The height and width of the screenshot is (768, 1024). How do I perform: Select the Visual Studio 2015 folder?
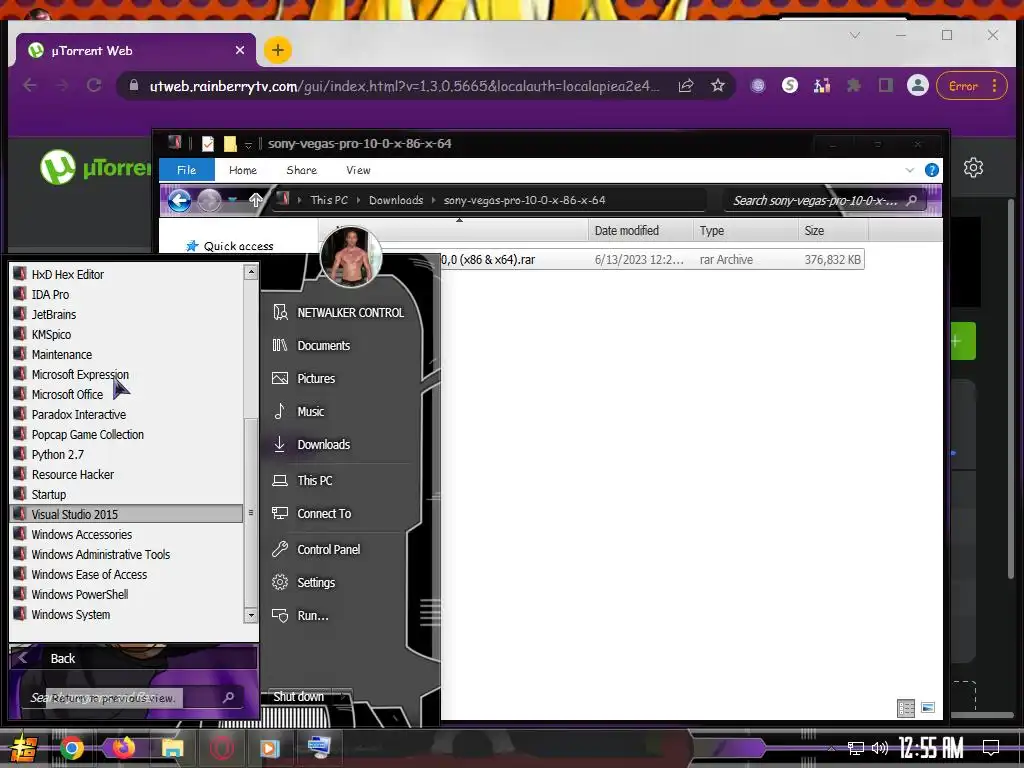click(127, 515)
